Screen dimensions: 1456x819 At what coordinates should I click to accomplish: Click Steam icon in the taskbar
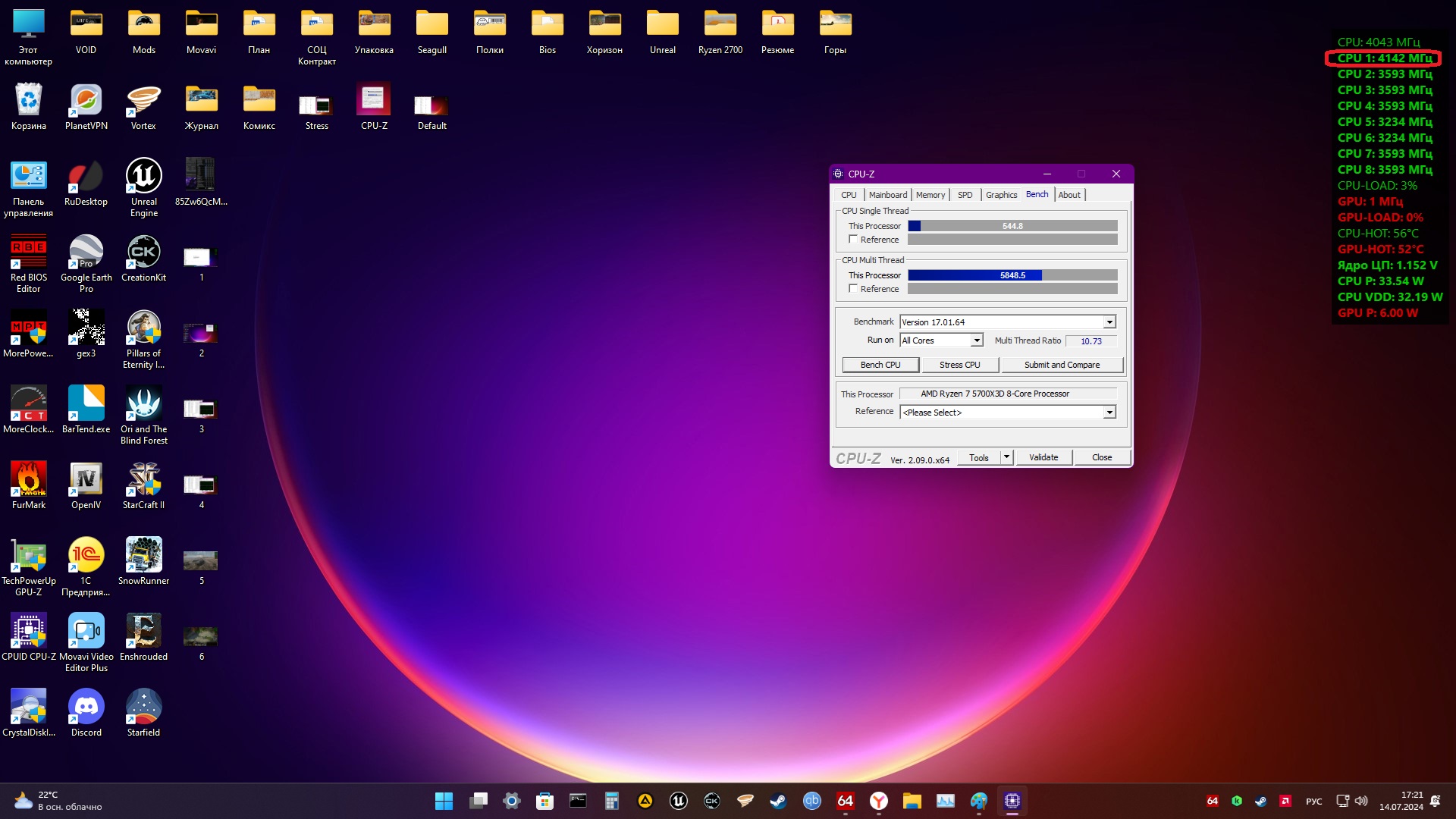pos(778,801)
